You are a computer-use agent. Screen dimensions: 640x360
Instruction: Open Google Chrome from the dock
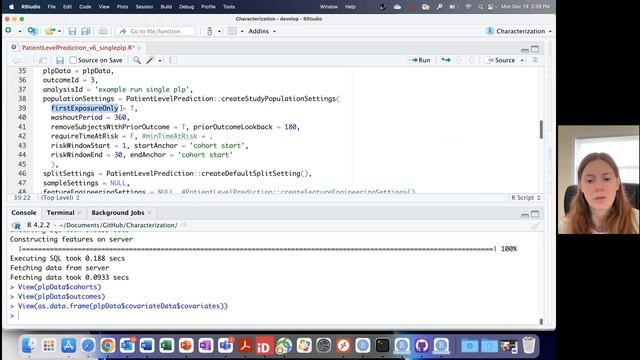[108, 346]
